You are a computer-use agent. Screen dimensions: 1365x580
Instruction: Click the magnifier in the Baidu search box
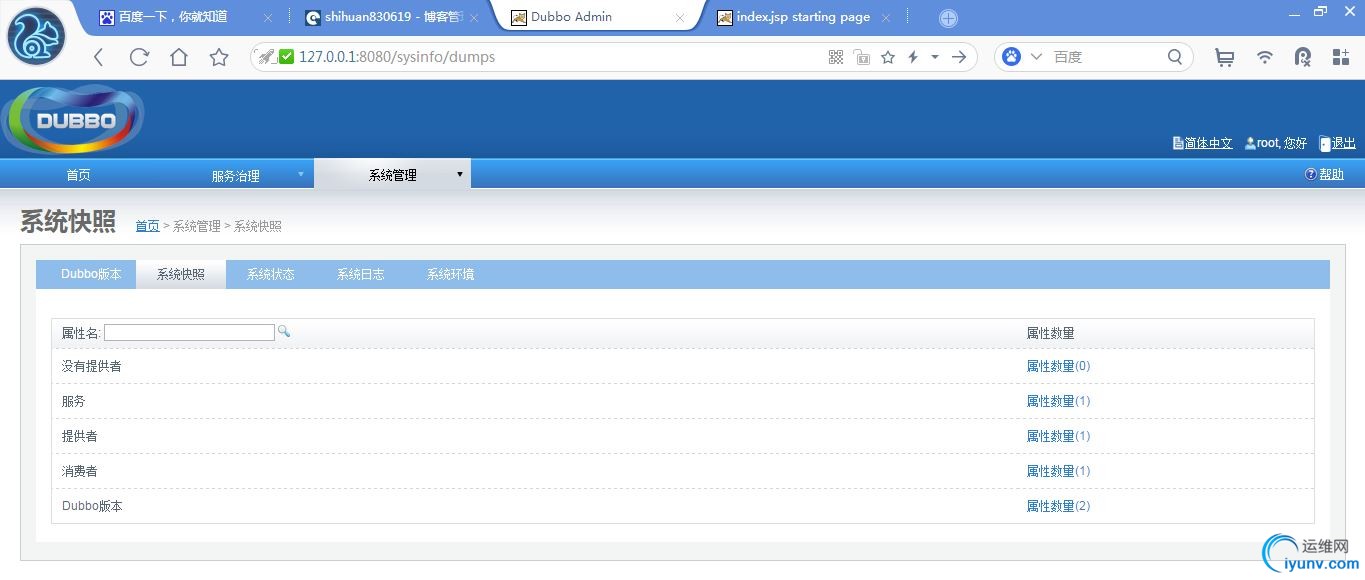[1175, 57]
